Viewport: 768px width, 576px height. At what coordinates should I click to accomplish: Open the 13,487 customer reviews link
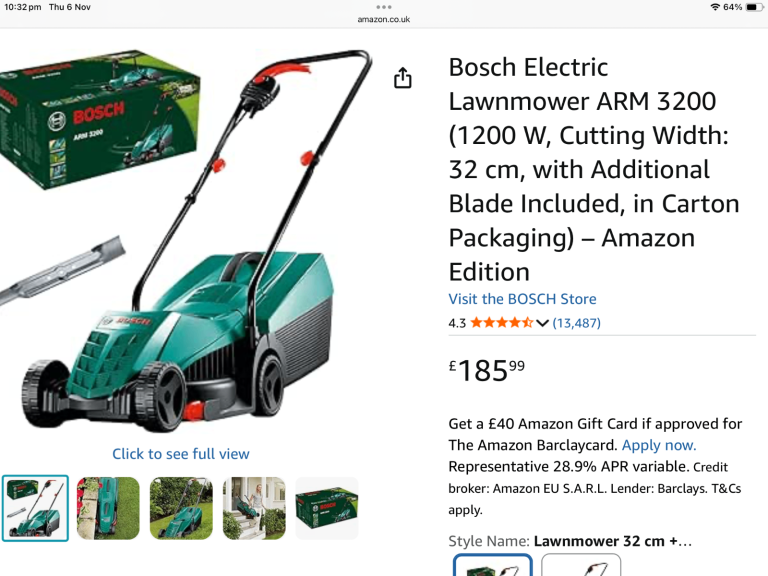click(x=576, y=323)
